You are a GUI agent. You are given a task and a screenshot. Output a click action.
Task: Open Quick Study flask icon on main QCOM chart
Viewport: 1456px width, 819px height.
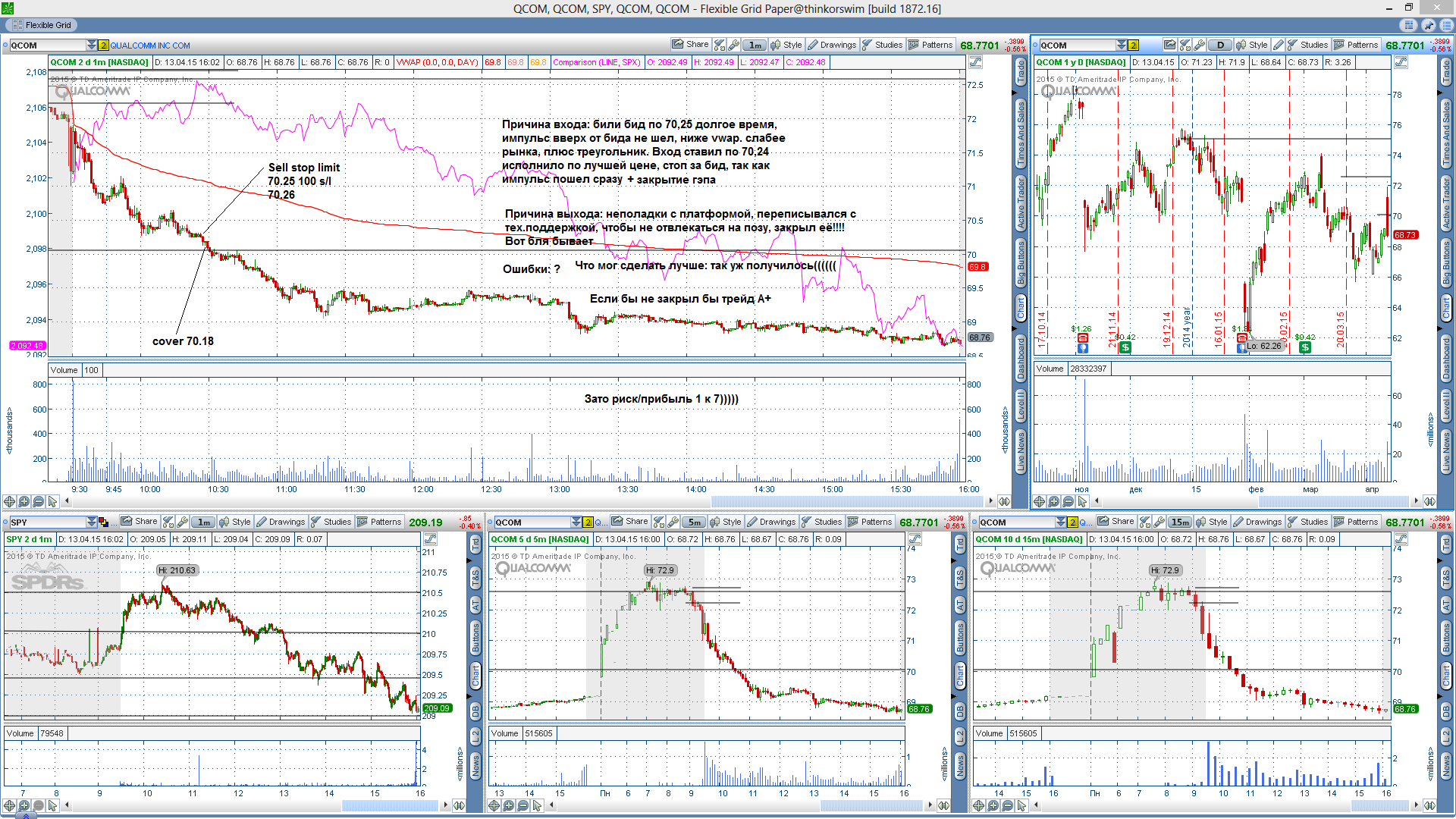(720, 45)
